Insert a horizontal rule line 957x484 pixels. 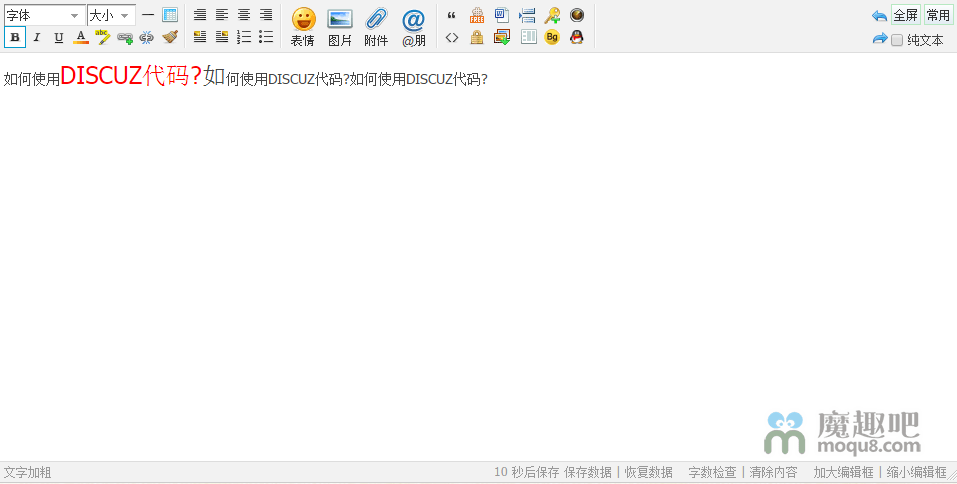148,15
